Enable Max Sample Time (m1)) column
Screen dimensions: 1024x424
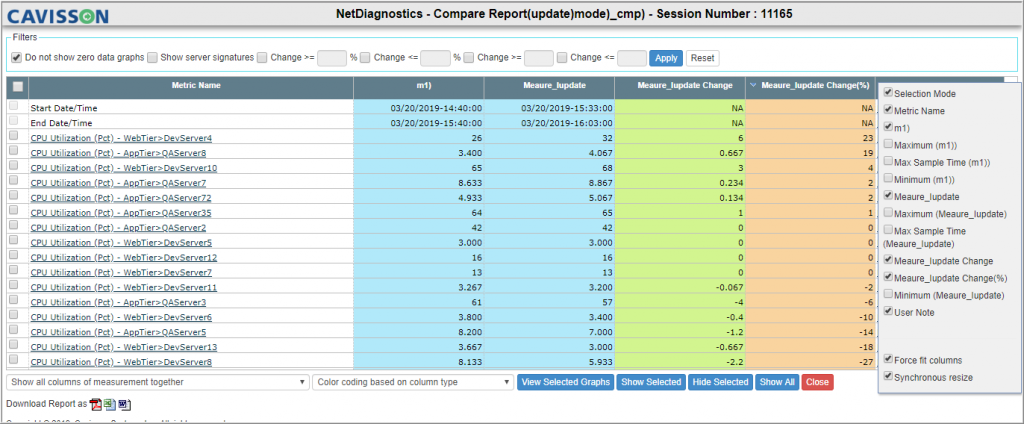(888, 161)
